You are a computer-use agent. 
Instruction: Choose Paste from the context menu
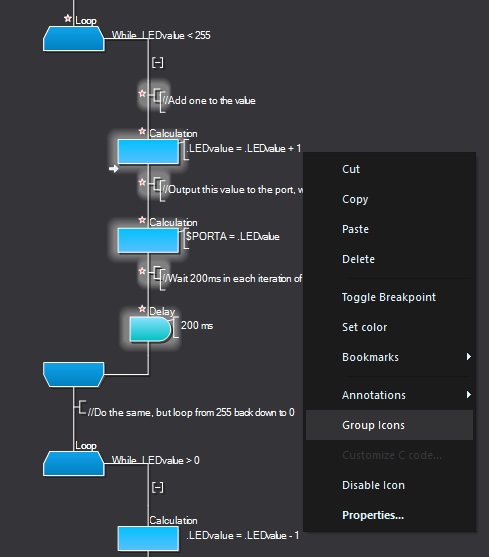390,229
